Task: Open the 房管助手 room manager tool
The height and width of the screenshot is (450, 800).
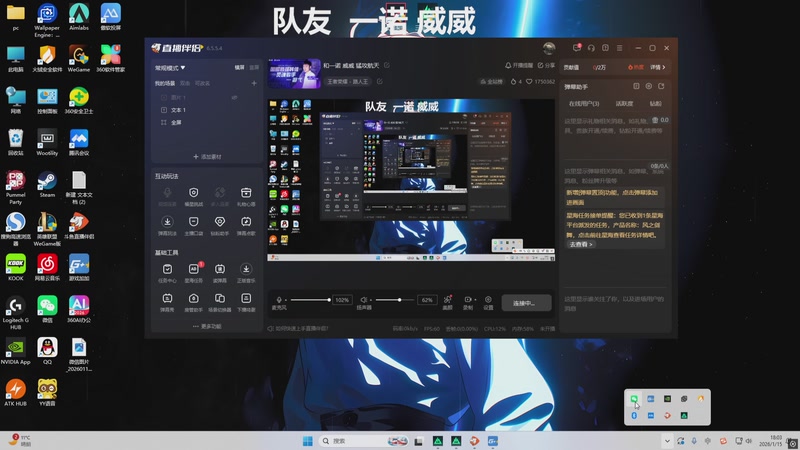Action: 193,302
